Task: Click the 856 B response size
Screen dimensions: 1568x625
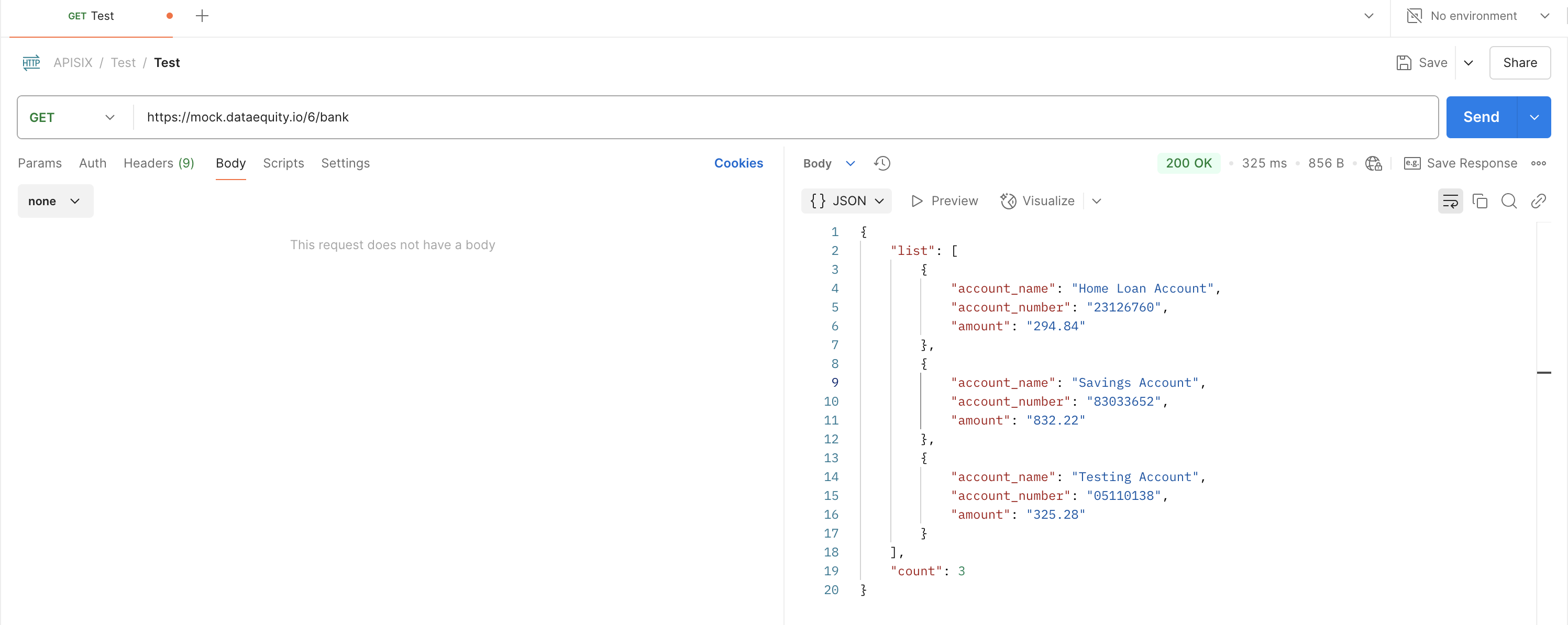Action: click(x=1326, y=163)
